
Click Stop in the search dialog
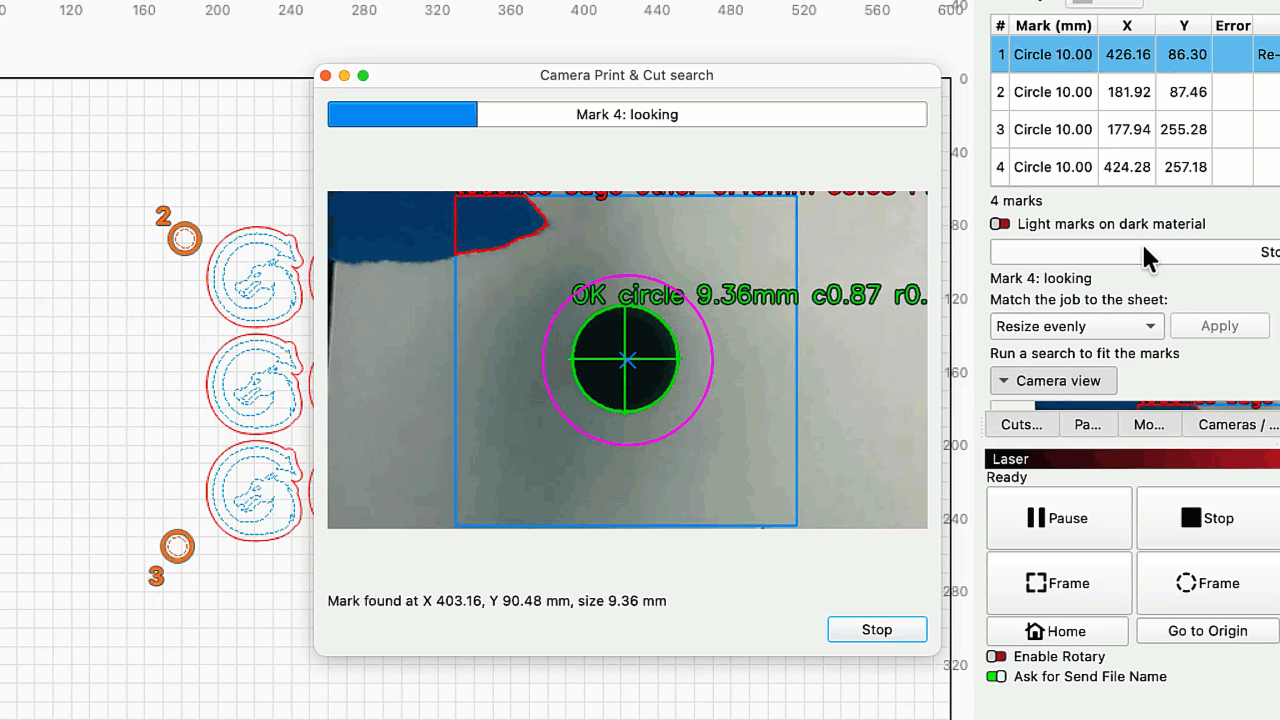pos(877,629)
